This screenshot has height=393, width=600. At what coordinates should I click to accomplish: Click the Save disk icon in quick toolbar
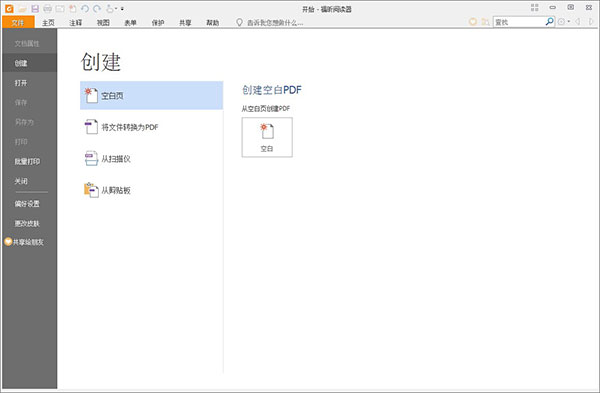coord(35,8)
